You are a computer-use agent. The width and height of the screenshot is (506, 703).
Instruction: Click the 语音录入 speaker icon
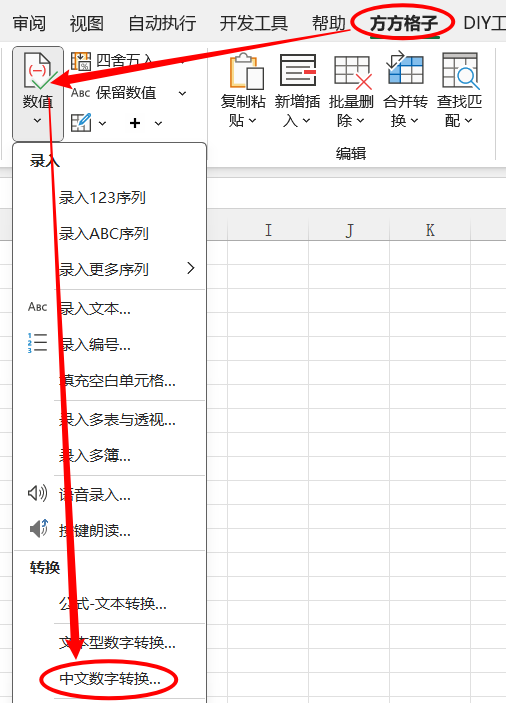click(38, 493)
